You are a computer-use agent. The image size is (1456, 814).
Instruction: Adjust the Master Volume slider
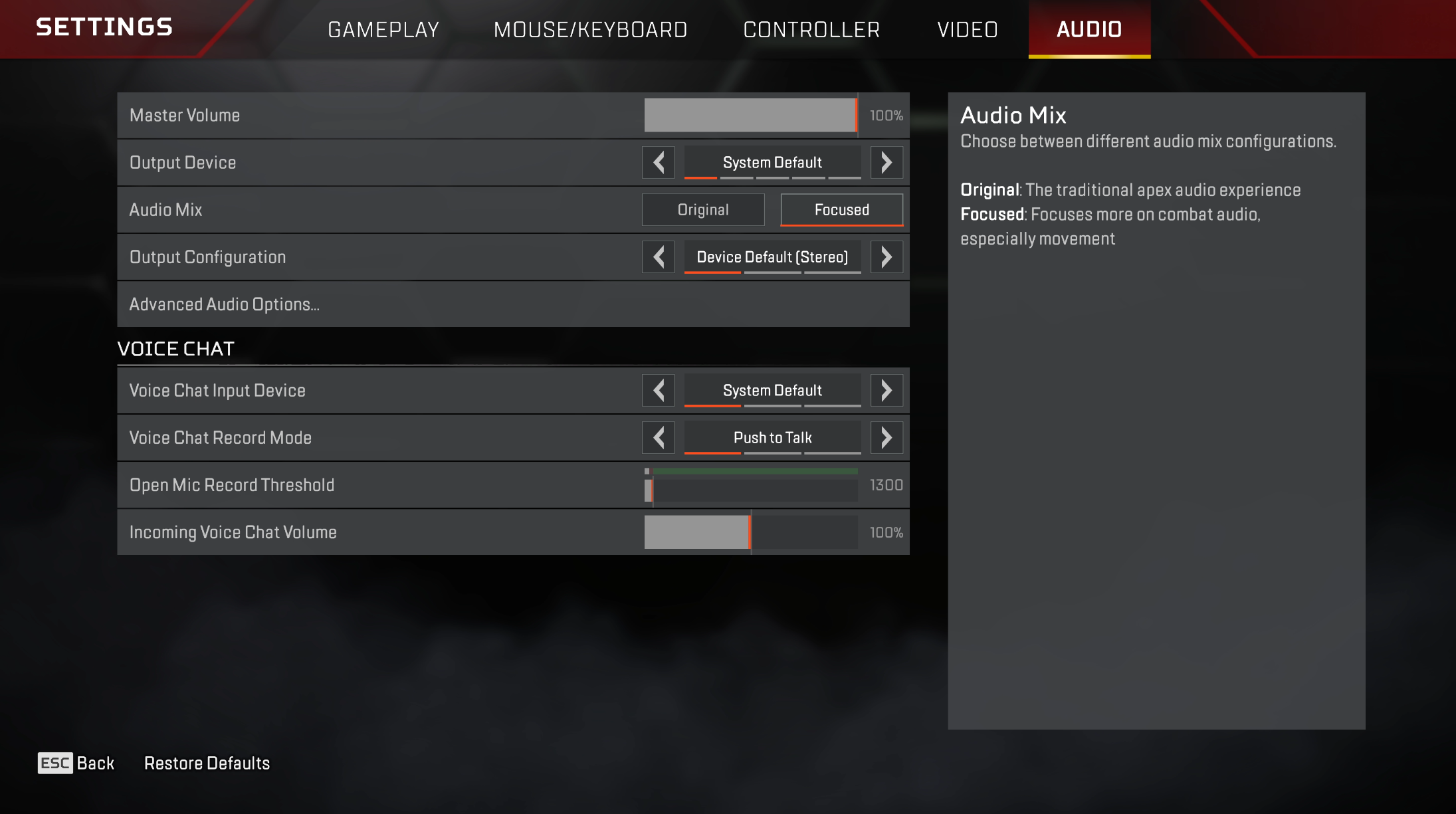[751, 115]
